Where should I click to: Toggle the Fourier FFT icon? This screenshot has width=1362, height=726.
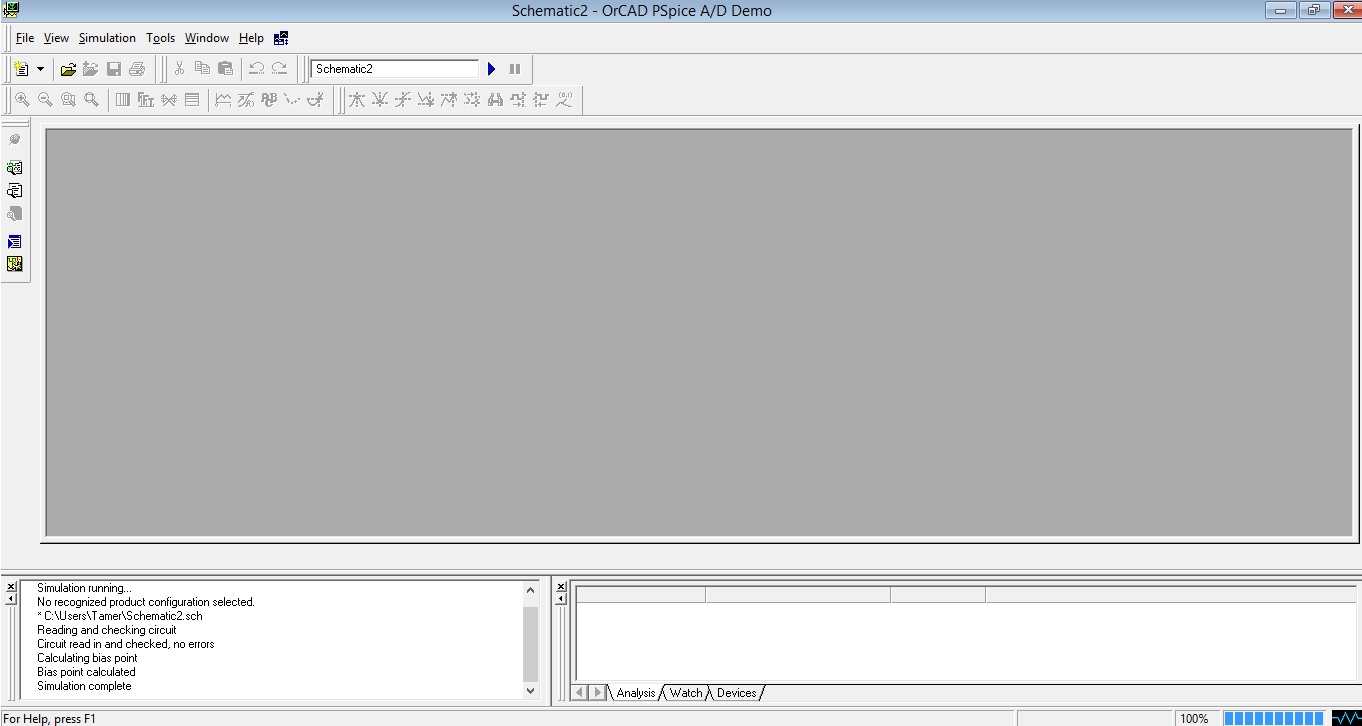(146, 100)
